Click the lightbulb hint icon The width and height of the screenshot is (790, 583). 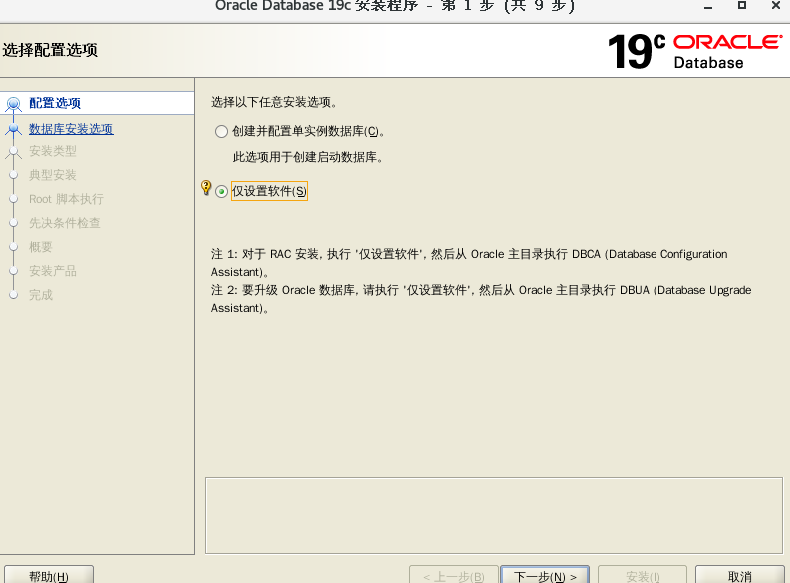pyautogui.click(x=206, y=187)
